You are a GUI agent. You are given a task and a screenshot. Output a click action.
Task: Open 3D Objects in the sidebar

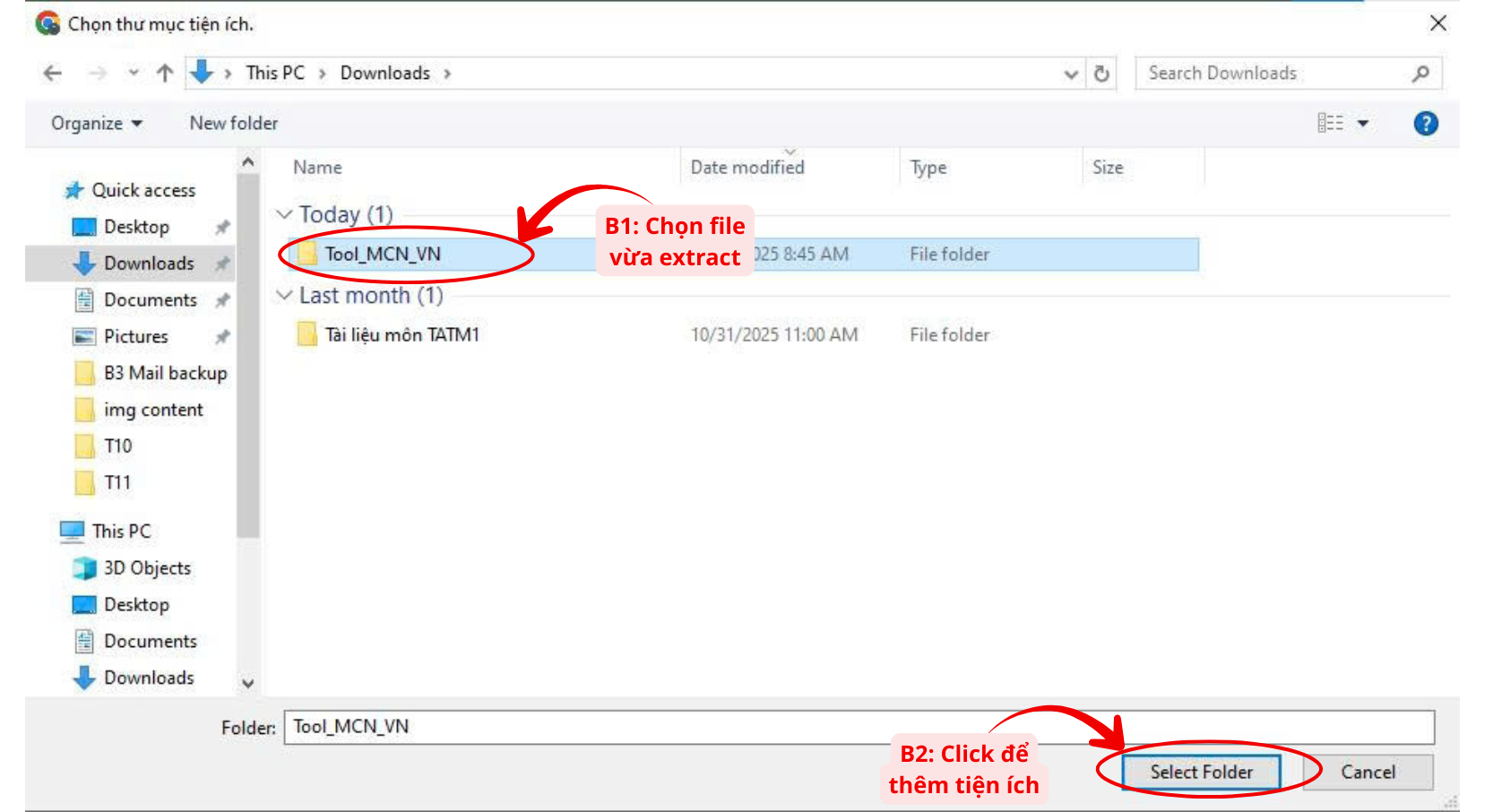click(x=147, y=568)
